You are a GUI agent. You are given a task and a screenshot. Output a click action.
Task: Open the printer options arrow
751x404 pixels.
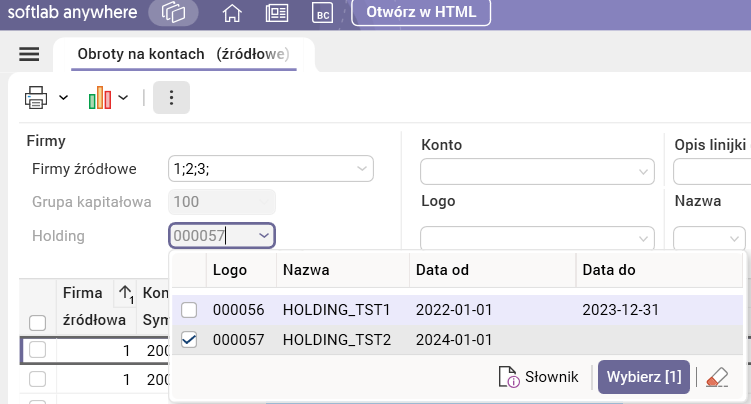[63, 98]
